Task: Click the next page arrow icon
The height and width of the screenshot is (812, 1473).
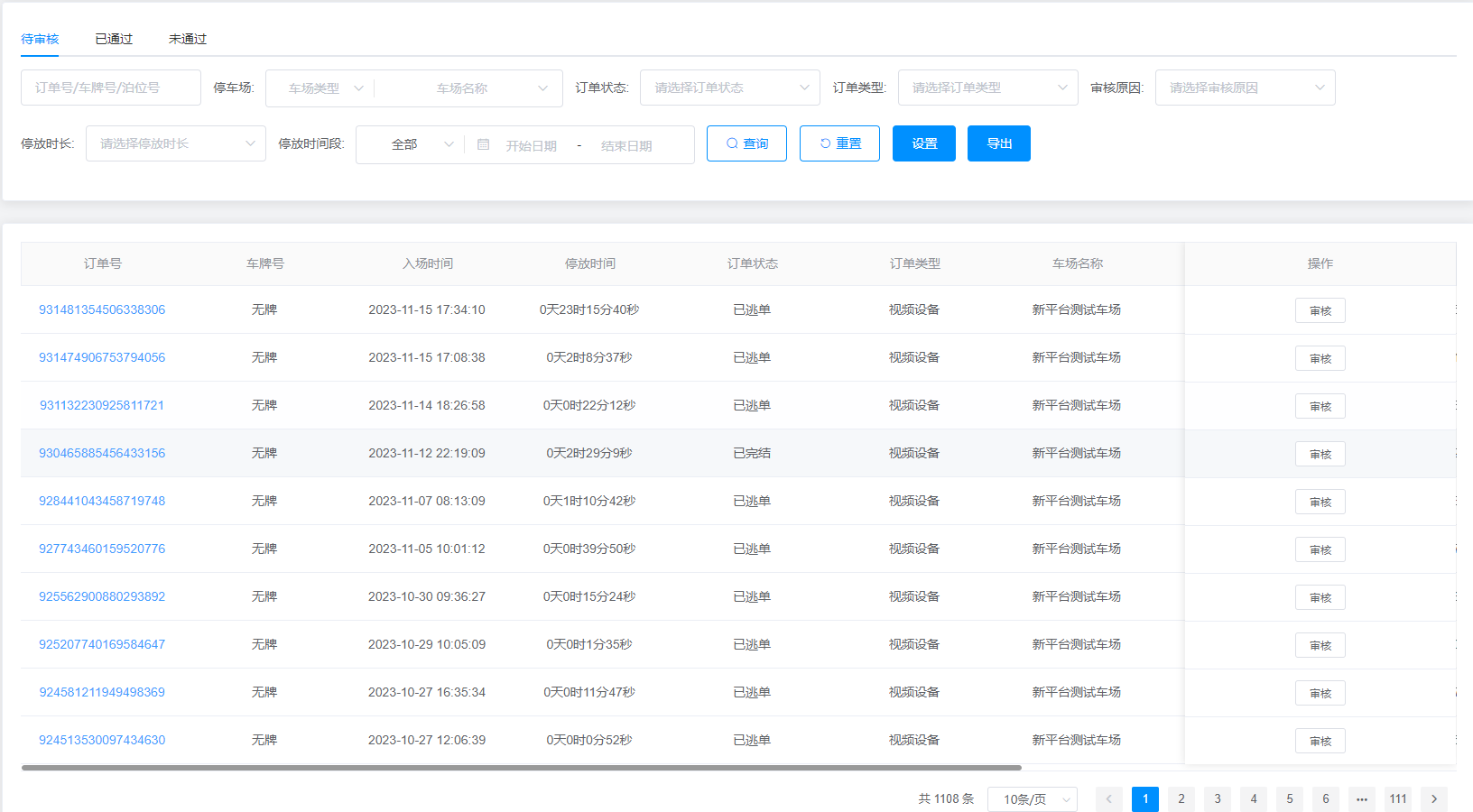Action: tap(1433, 798)
